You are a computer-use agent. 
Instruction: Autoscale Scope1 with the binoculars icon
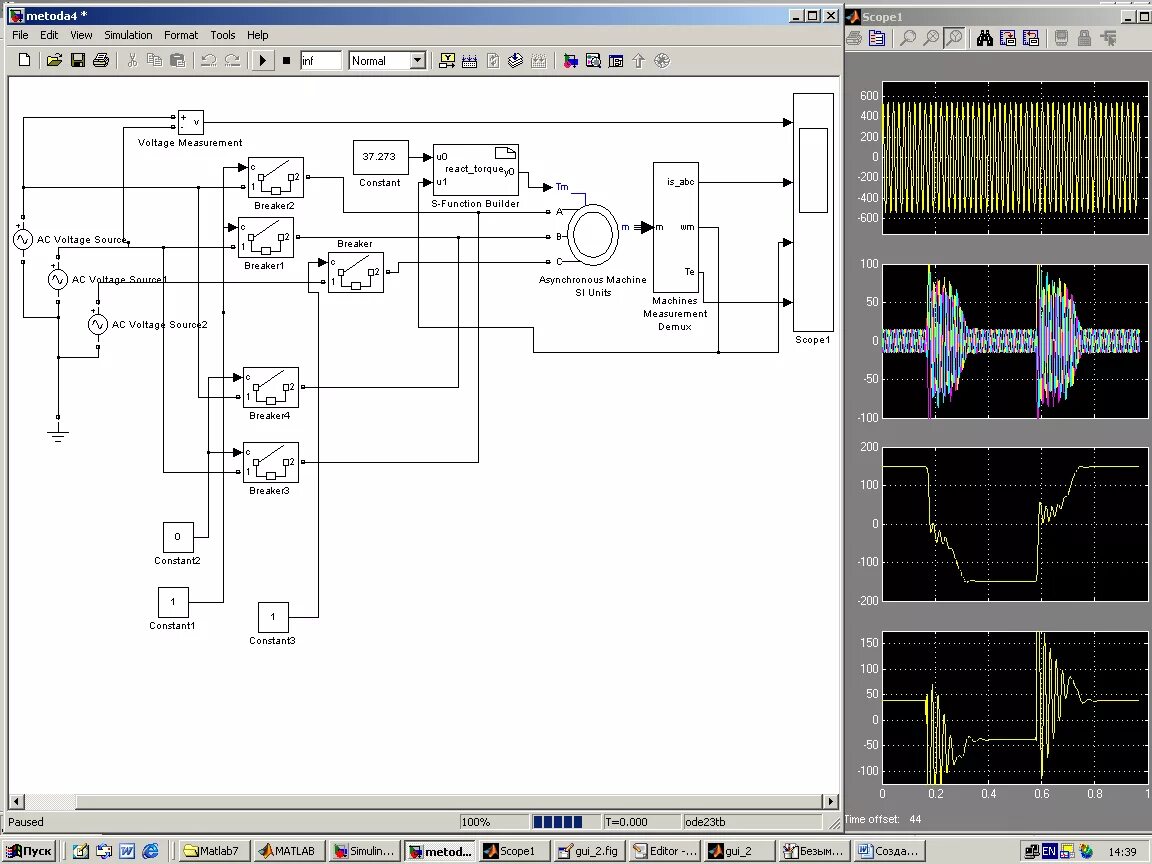(985, 38)
